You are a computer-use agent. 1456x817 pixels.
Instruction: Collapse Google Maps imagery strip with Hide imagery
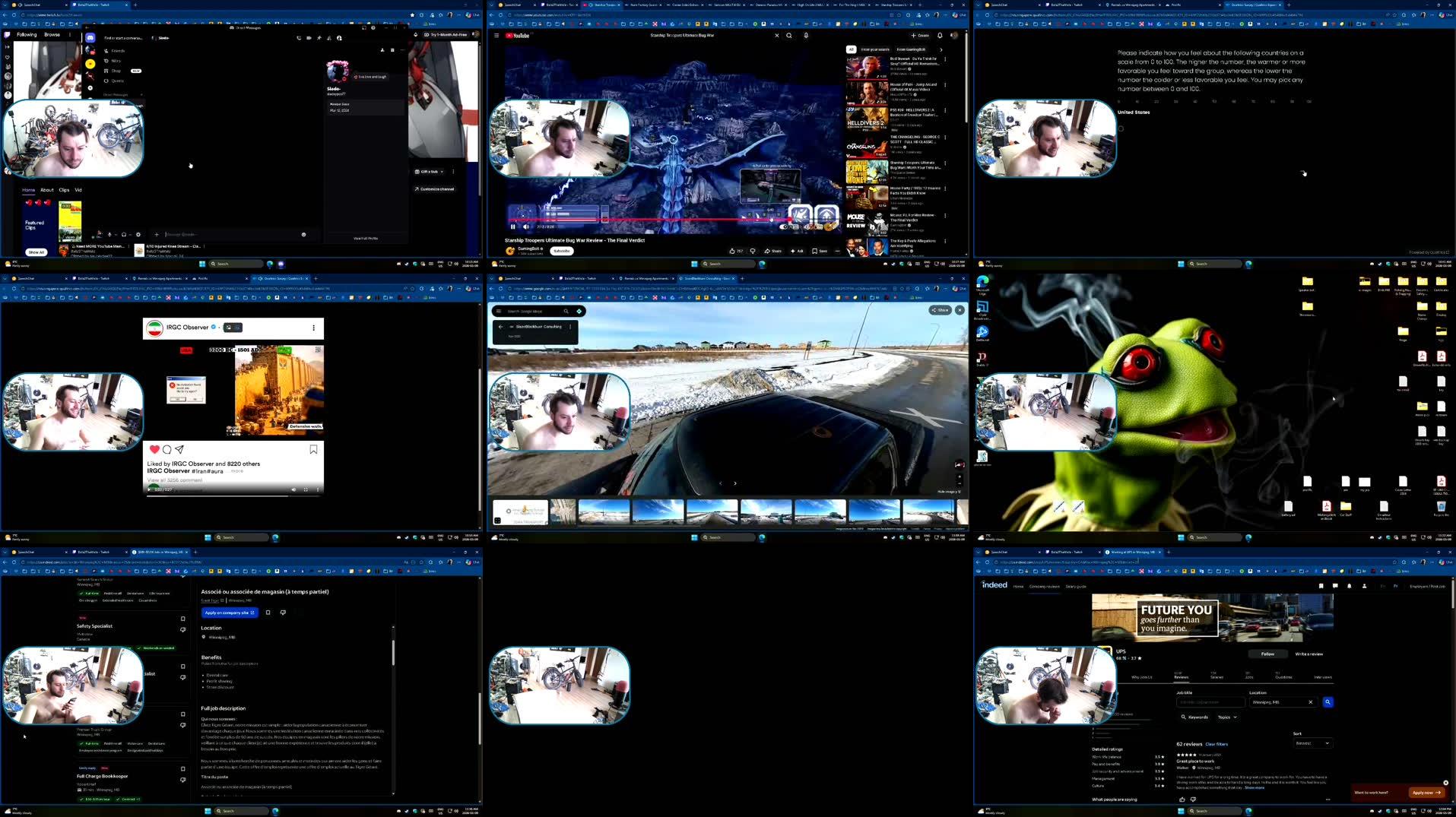click(948, 492)
